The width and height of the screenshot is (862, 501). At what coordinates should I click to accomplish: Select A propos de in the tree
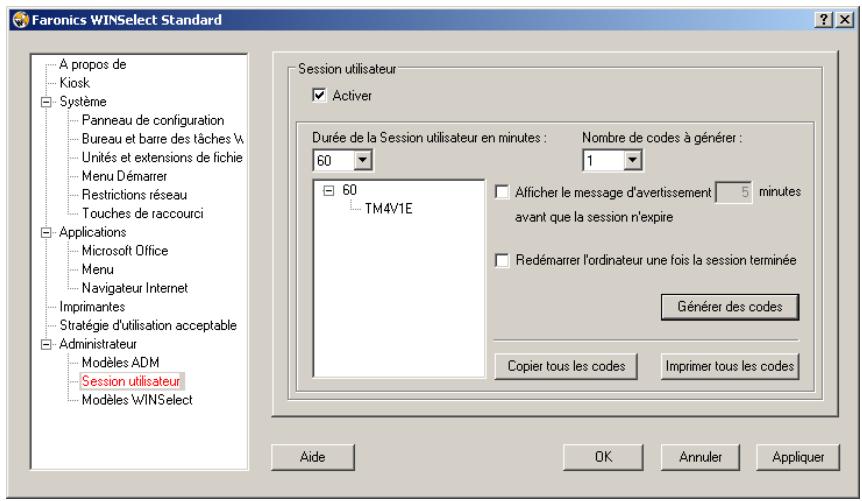pos(93,64)
